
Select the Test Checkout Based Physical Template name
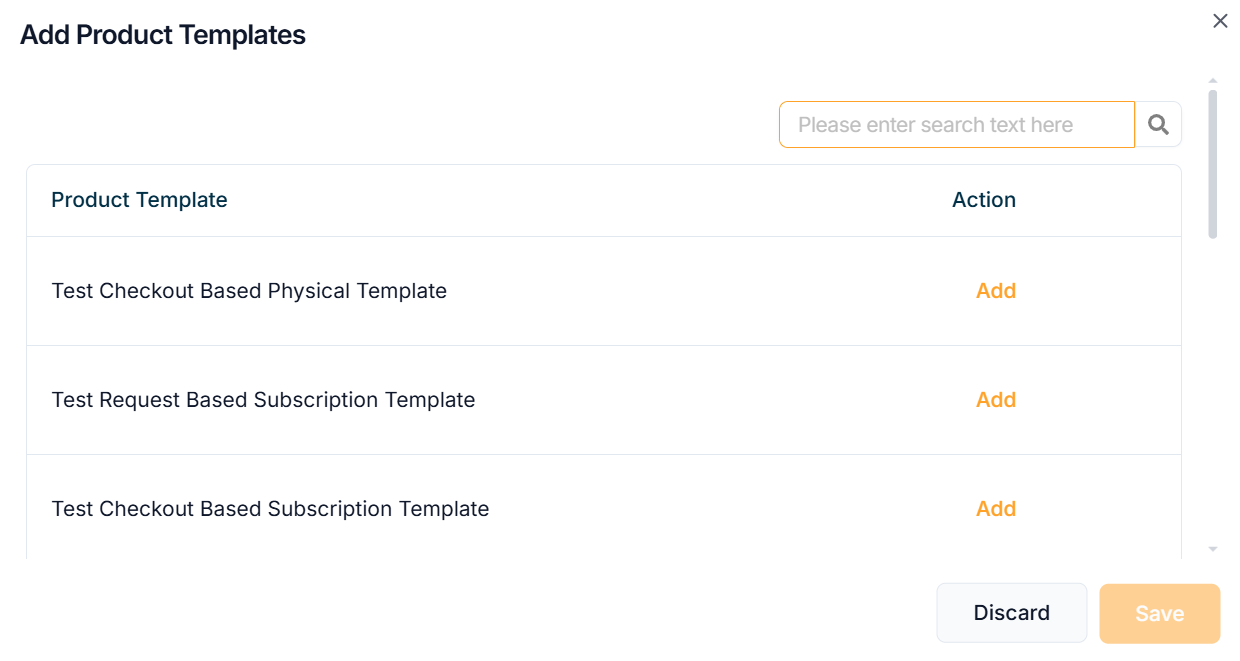[249, 291]
